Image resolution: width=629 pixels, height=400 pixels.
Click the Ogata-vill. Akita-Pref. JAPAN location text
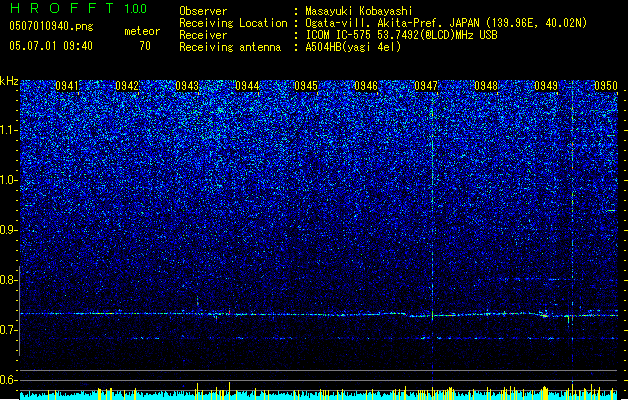[x=446, y=23]
